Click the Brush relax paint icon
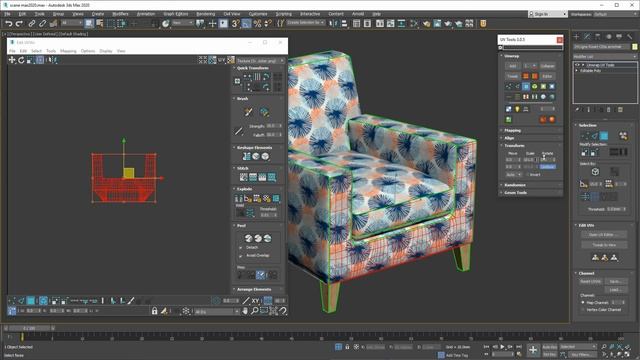This screenshot has height=360, width=640. point(248,112)
